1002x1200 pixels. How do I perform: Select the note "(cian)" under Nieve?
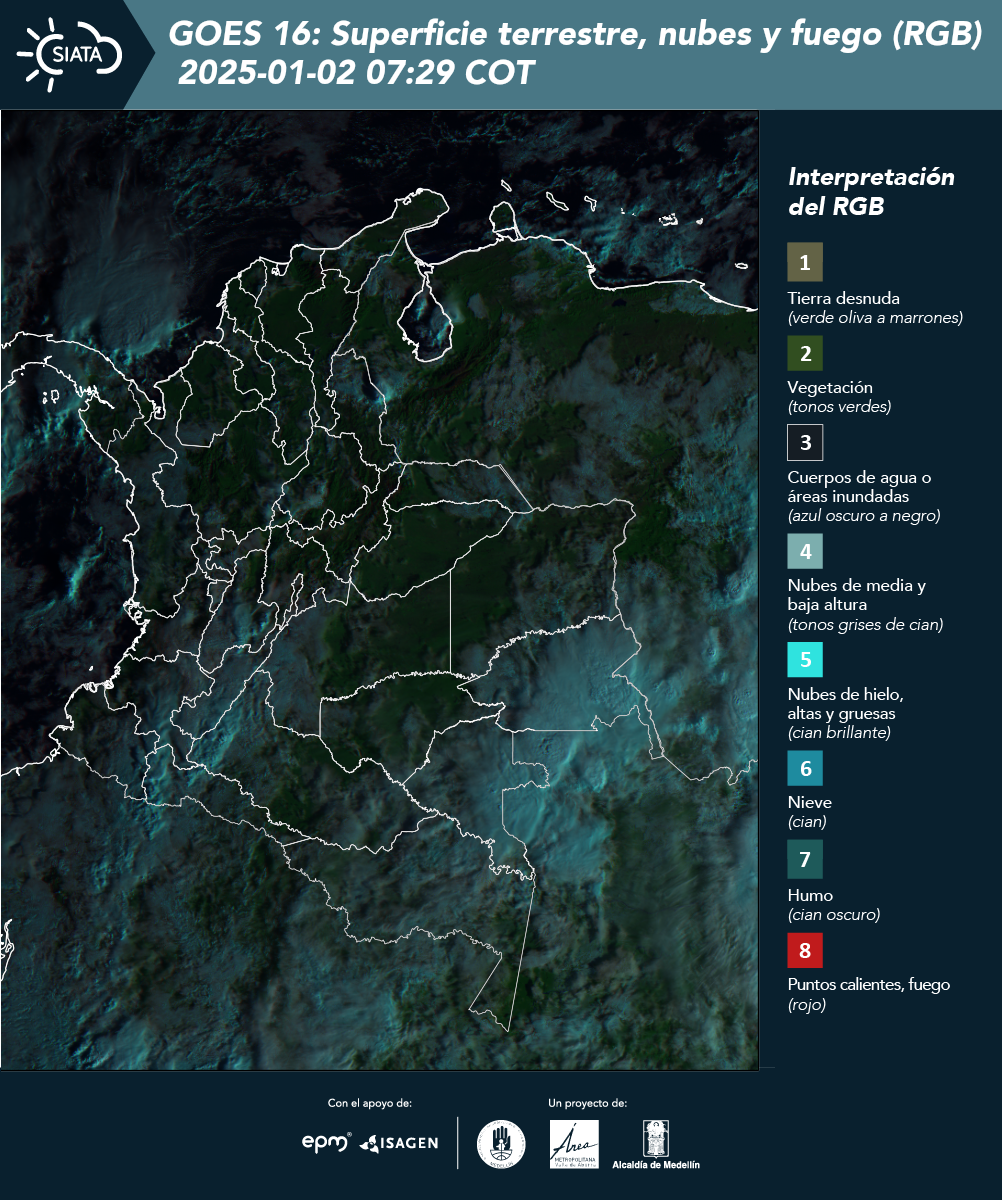click(807, 822)
